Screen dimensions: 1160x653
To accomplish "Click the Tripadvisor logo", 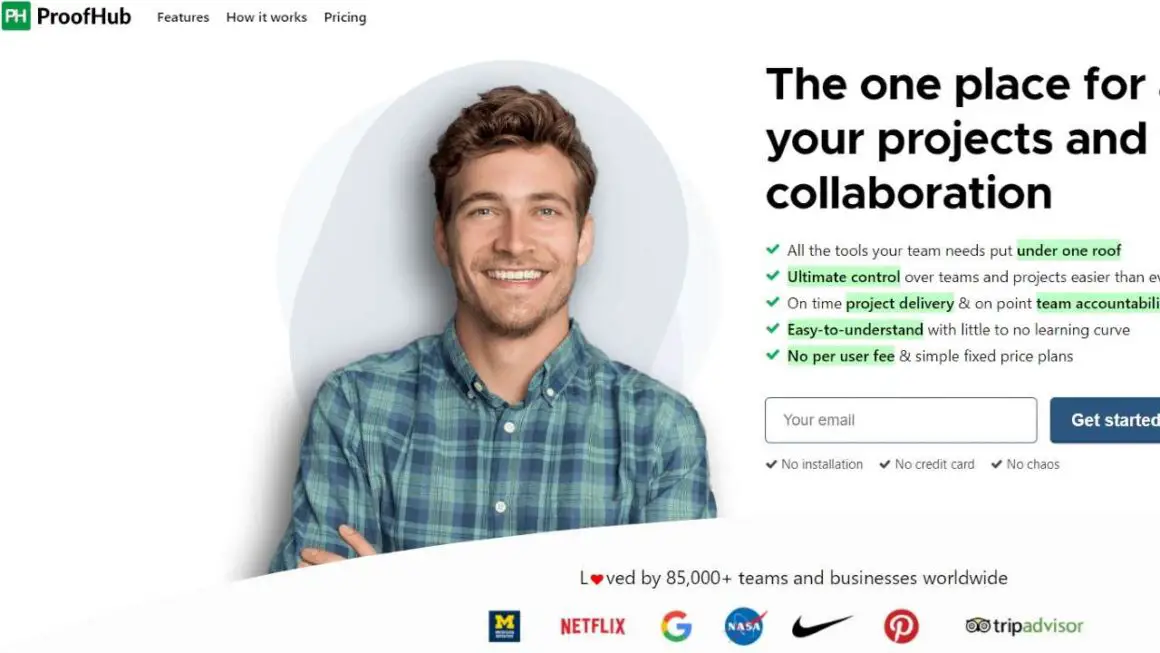I will (x=1024, y=626).
